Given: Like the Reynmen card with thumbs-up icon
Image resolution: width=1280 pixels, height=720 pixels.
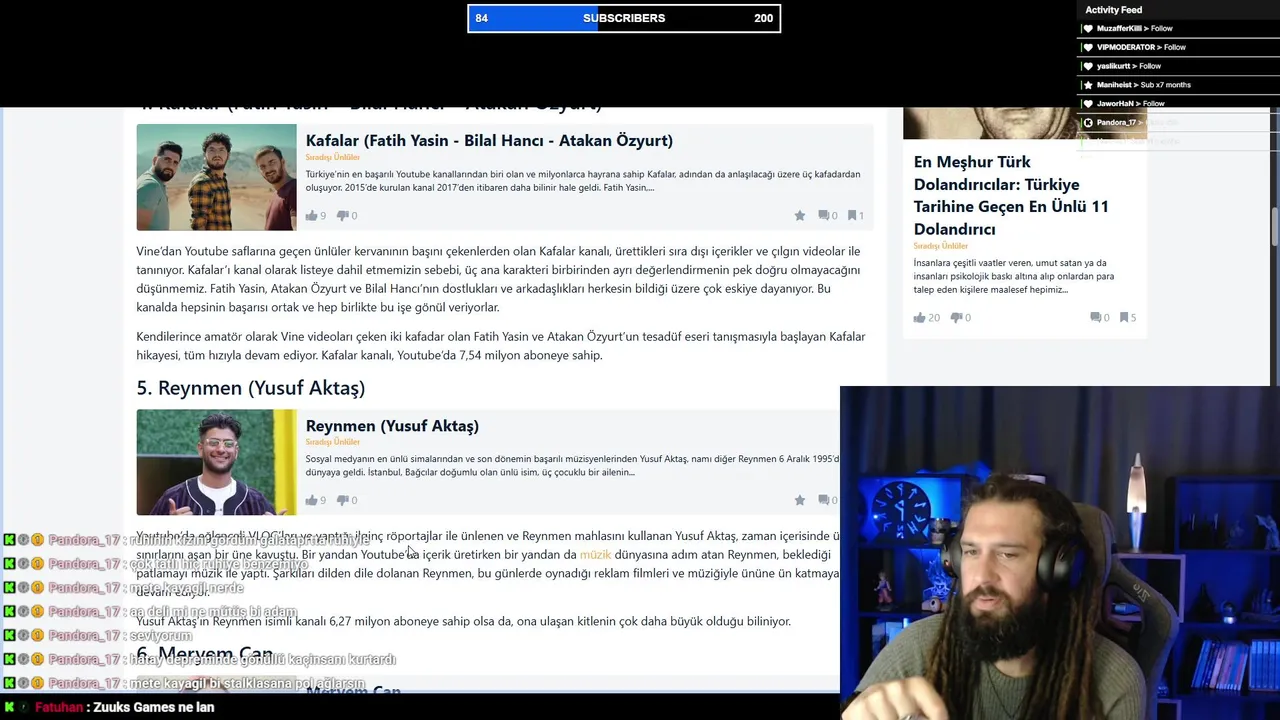Looking at the screenshot, I should 311,500.
